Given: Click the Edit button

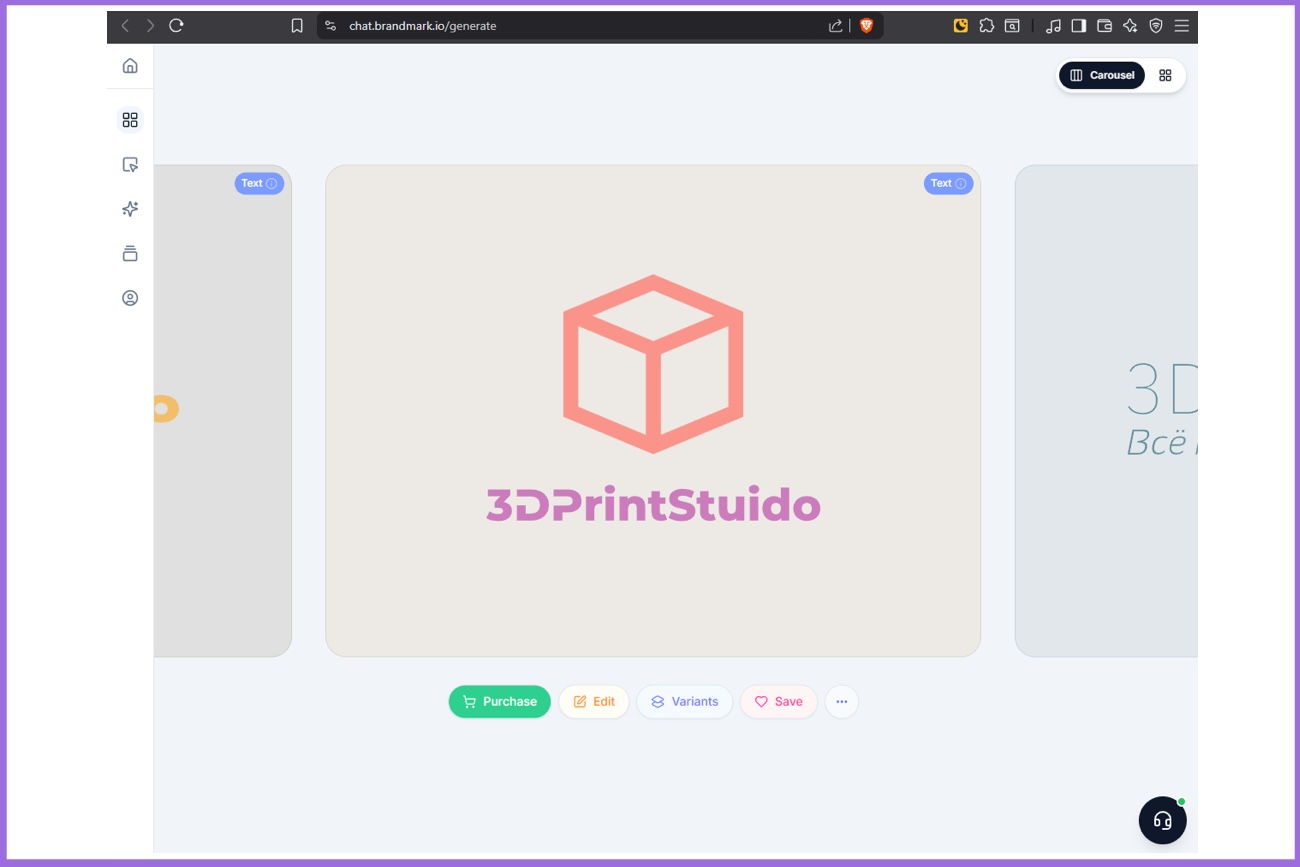Looking at the screenshot, I should click(594, 702).
